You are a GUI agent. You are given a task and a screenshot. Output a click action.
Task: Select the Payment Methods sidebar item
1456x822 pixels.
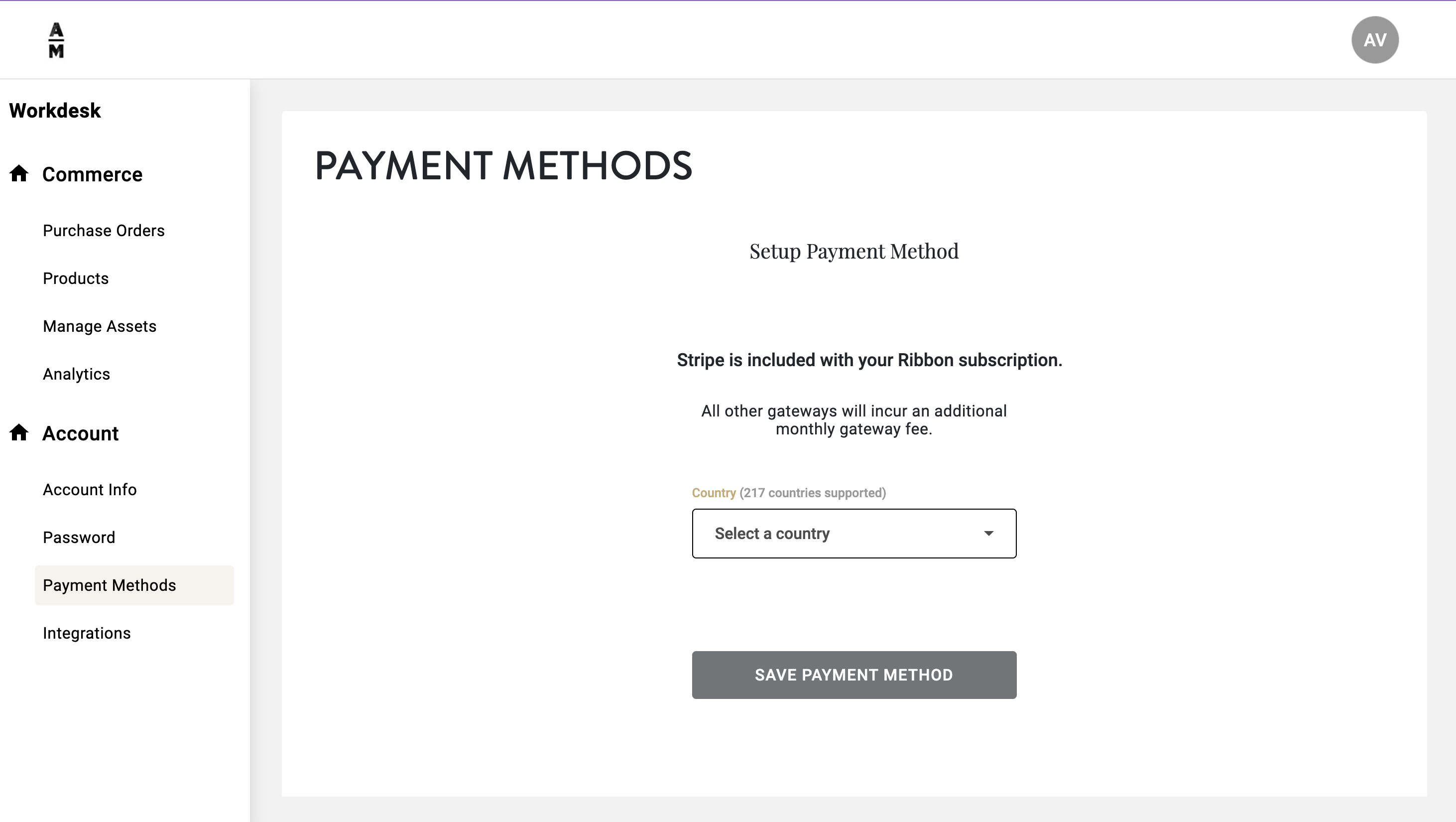[x=110, y=585]
